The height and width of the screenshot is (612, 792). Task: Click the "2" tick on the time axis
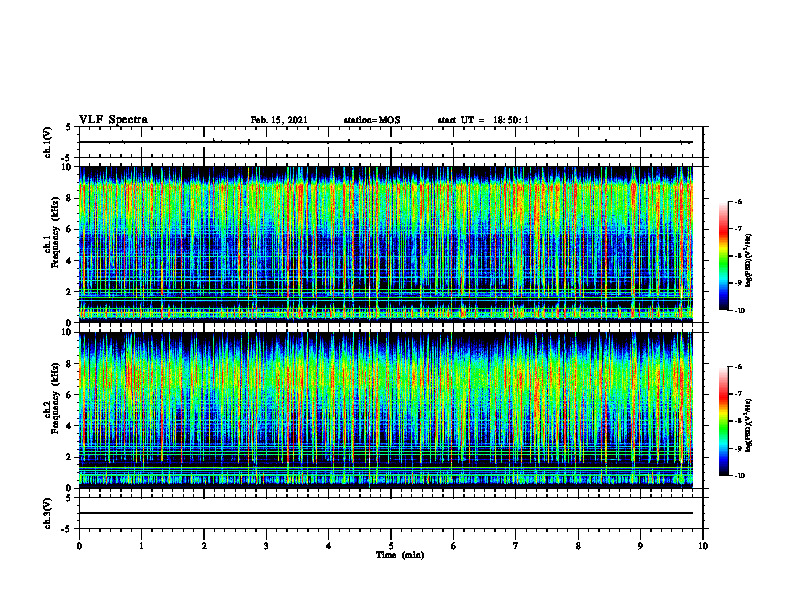coord(204,546)
